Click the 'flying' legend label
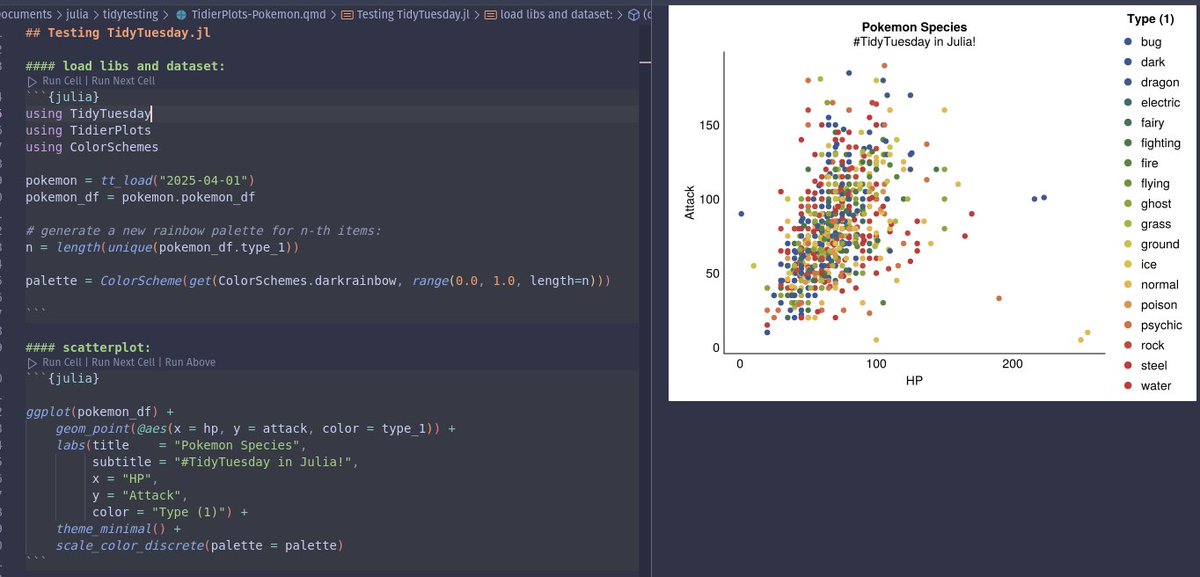This screenshot has height=577, width=1200. tap(1155, 184)
